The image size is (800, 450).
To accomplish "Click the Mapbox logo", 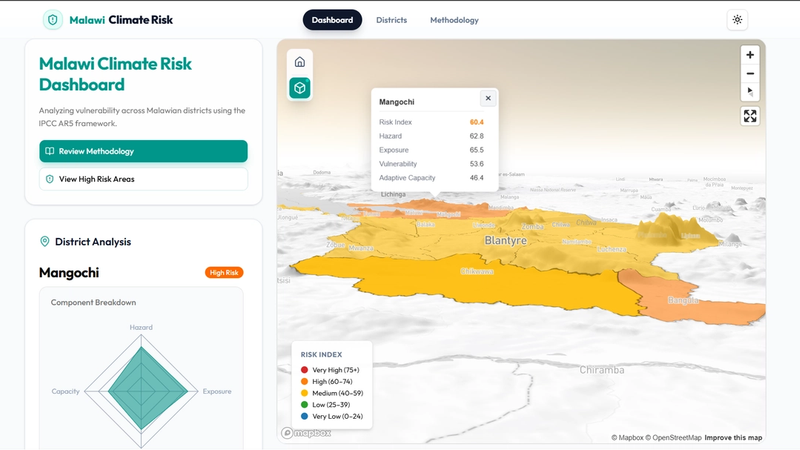I will coord(306,433).
